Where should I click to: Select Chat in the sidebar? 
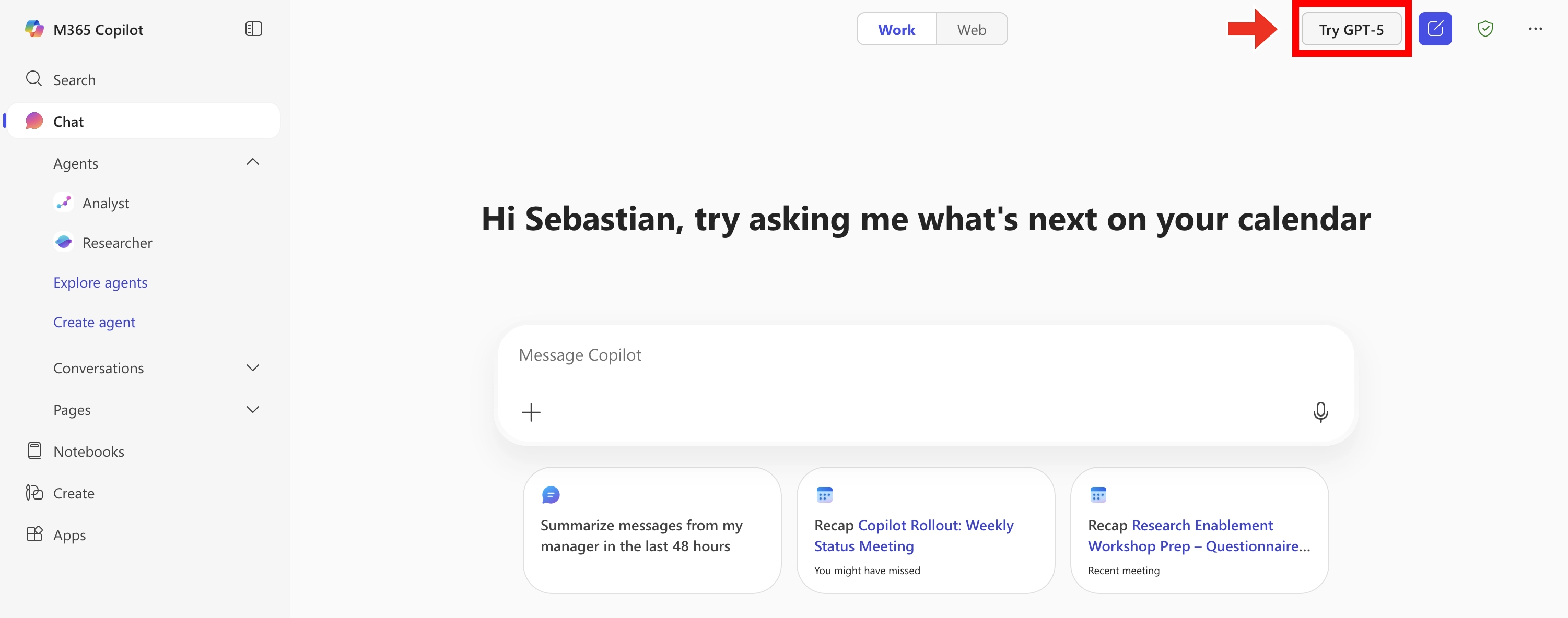(x=68, y=122)
